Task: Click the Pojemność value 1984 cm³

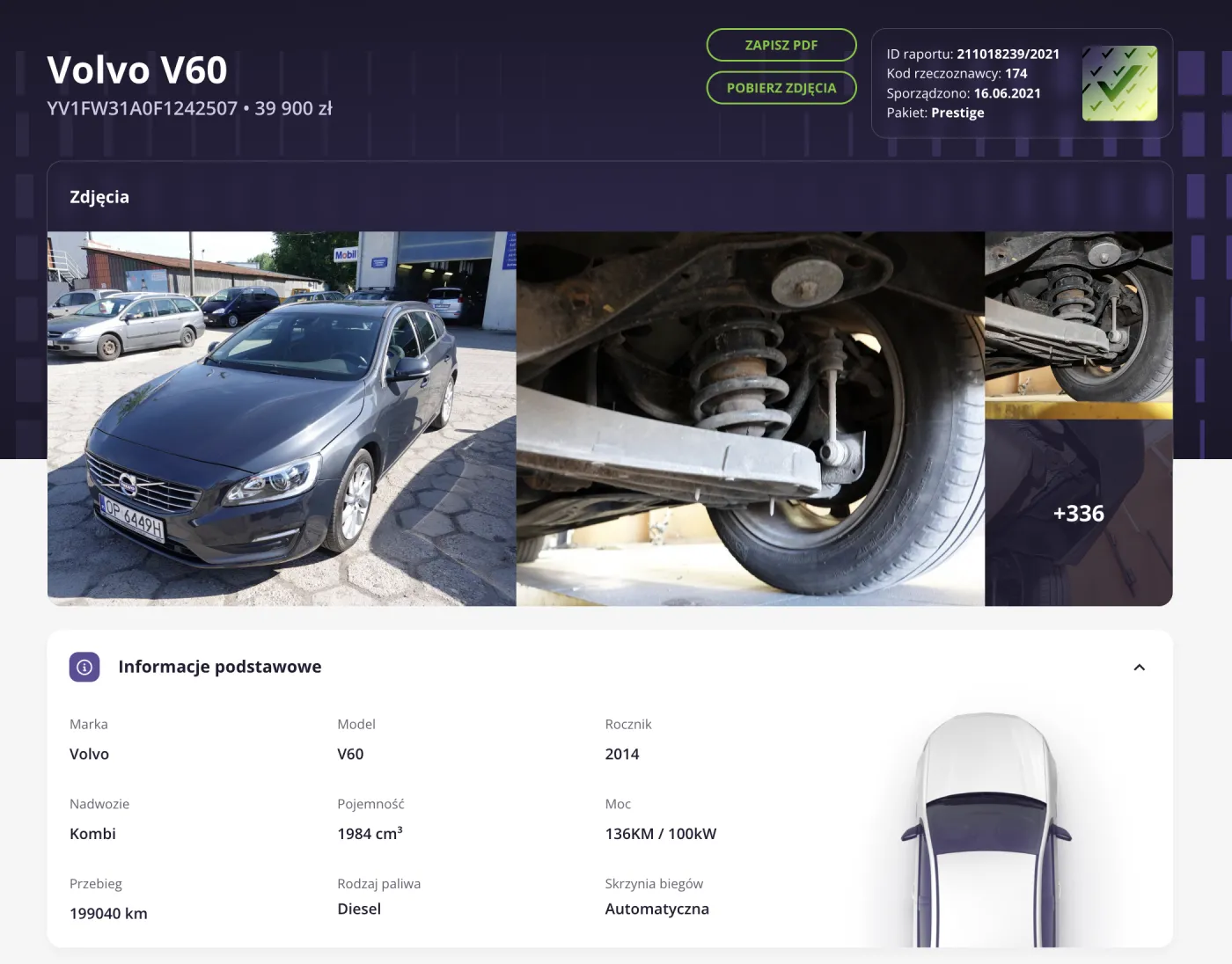Action: point(370,833)
